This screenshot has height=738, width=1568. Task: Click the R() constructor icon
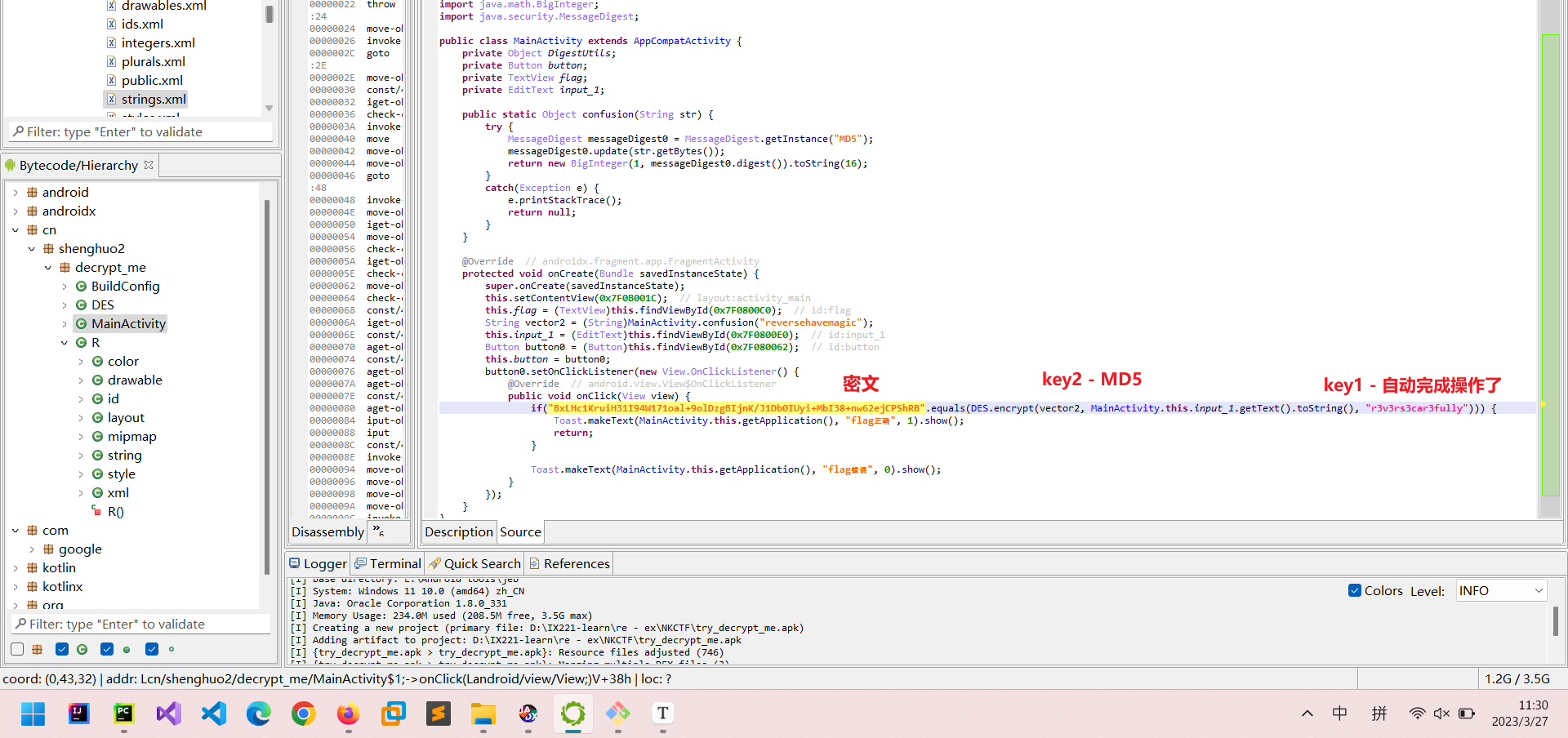tap(96, 511)
